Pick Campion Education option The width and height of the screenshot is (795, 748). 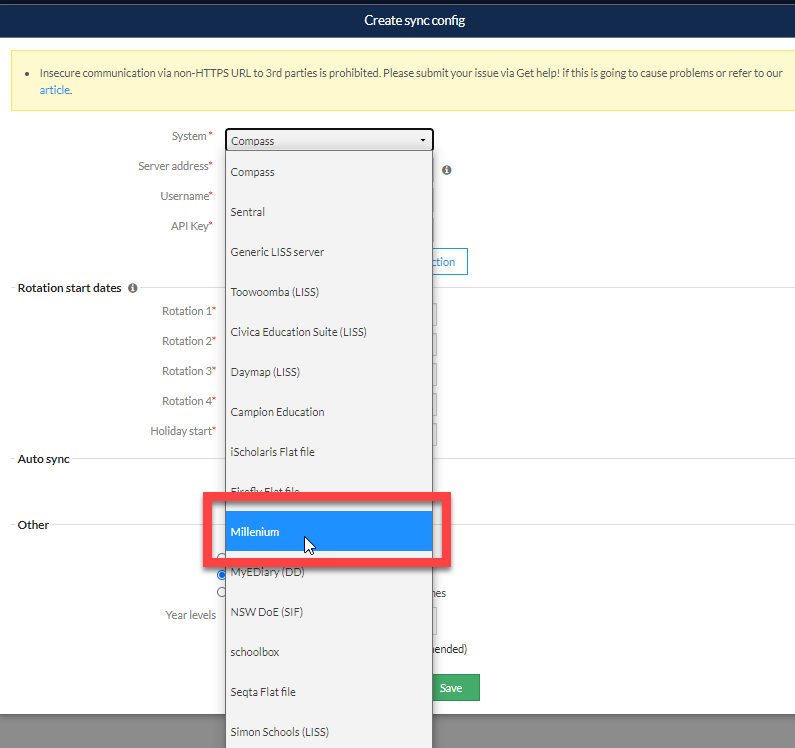329,412
